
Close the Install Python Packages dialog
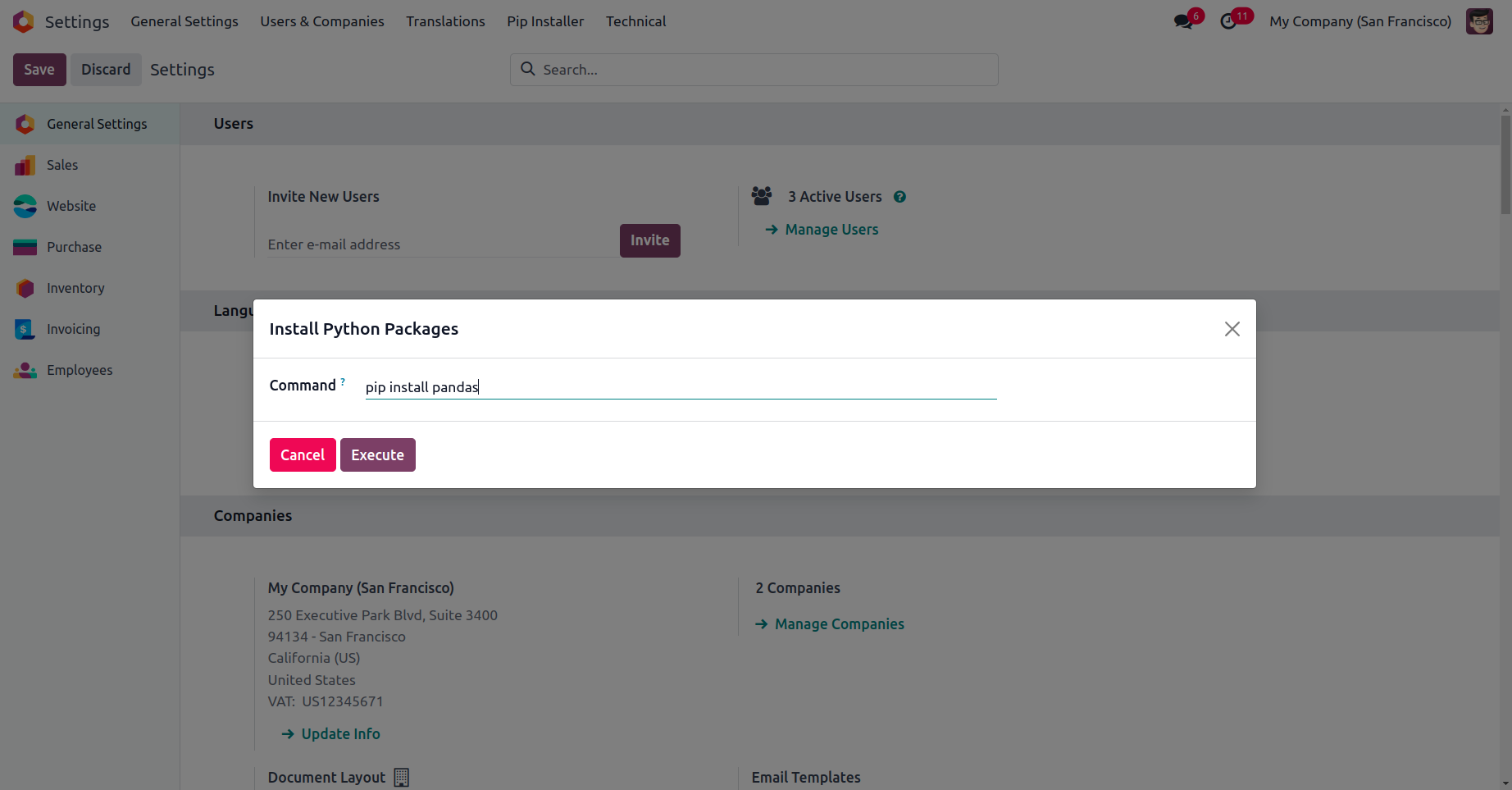pos(1232,329)
